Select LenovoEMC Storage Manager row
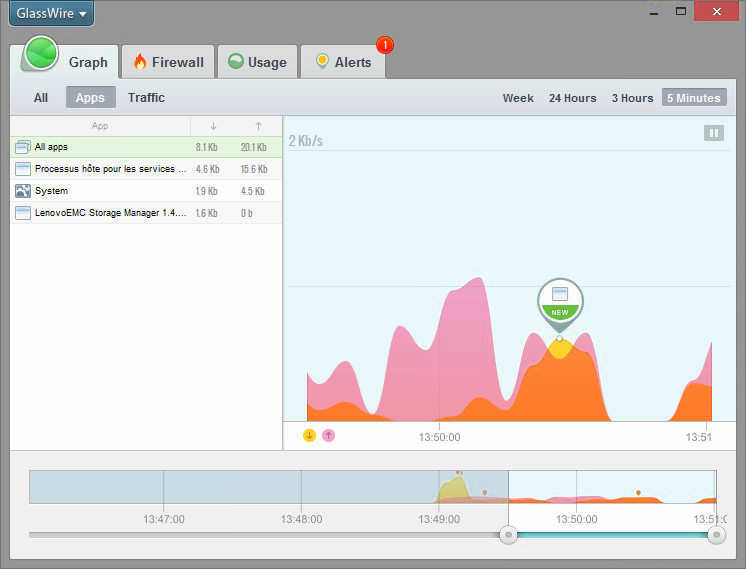Screen dimensions: 746x569 pos(146,213)
